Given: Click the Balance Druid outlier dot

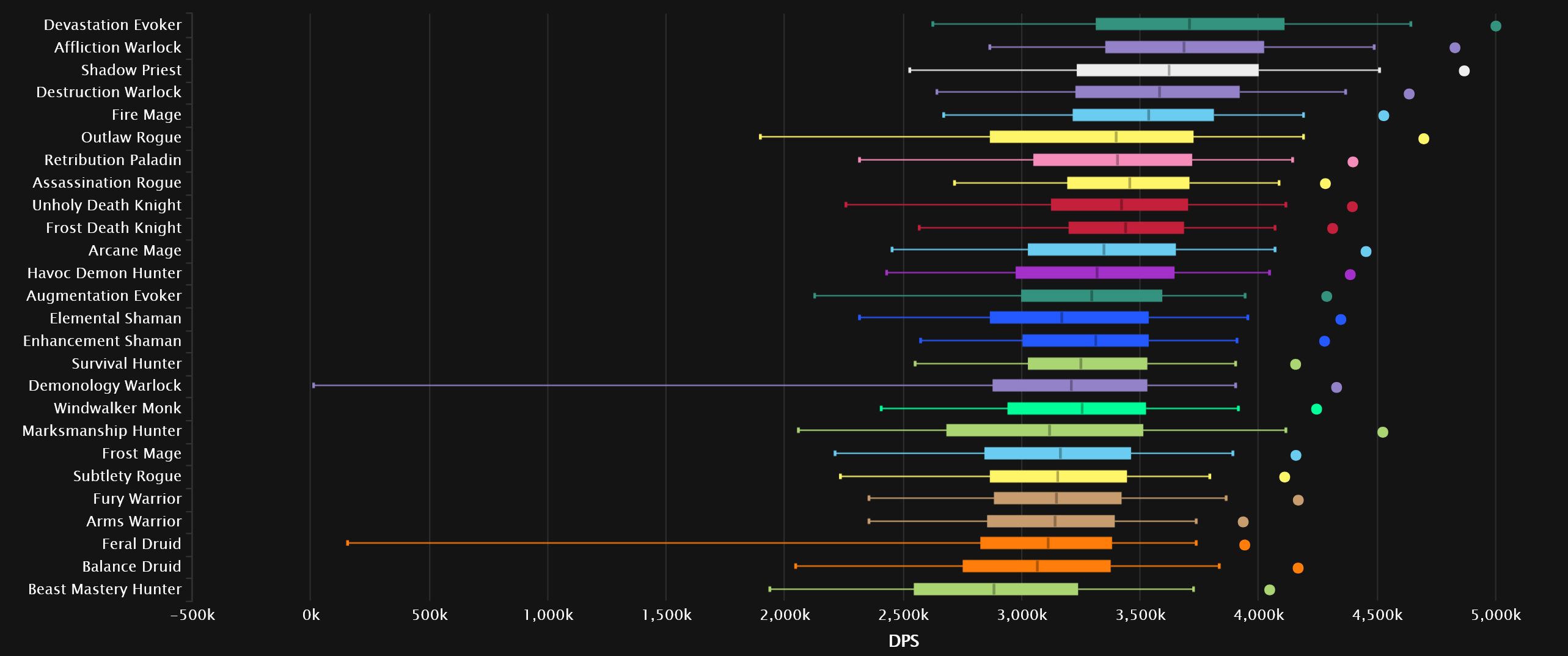Looking at the screenshot, I should click(1298, 568).
